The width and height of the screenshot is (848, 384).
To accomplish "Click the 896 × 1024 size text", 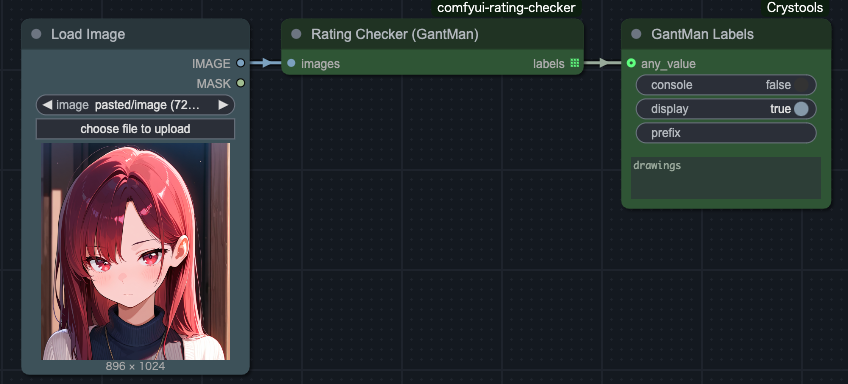I will [135, 366].
